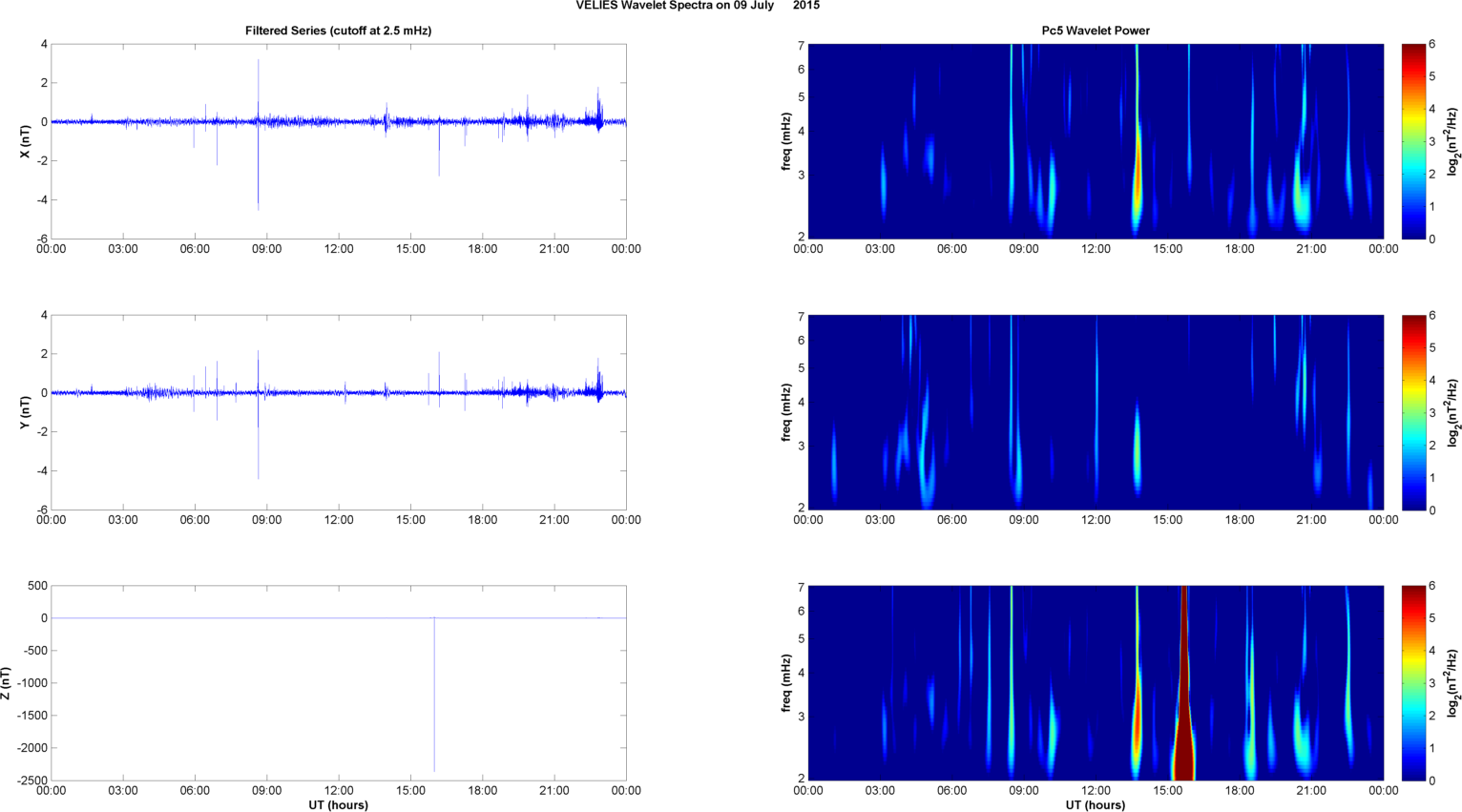Click the '06:00' tick below the middle spectrogram
Viewport: 1462px width, 812px height.
pyautogui.click(x=951, y=520)
